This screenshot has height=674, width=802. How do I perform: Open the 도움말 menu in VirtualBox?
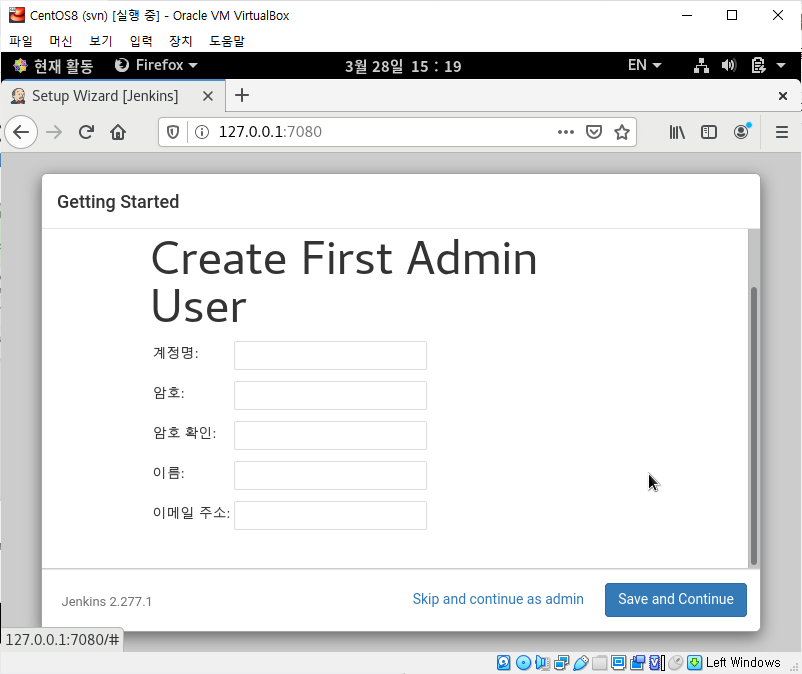pyautogui.click(x=227, y=41)
